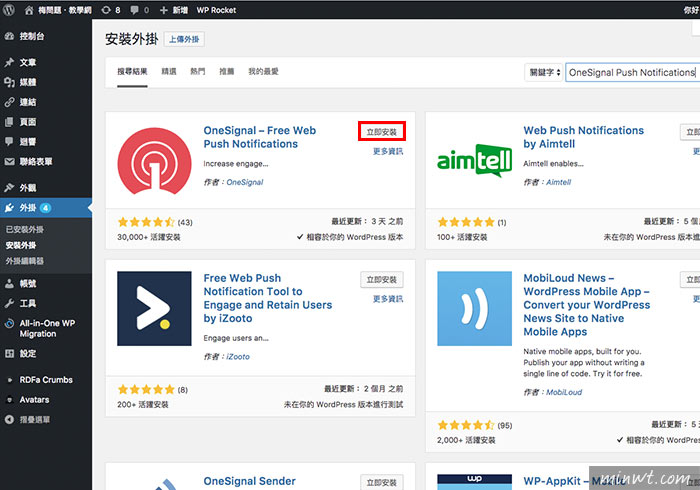This screenshot has height=490, width=700.
Task: Open Installed Plugins (已安裝外掛) submenu
Action: 25,229
